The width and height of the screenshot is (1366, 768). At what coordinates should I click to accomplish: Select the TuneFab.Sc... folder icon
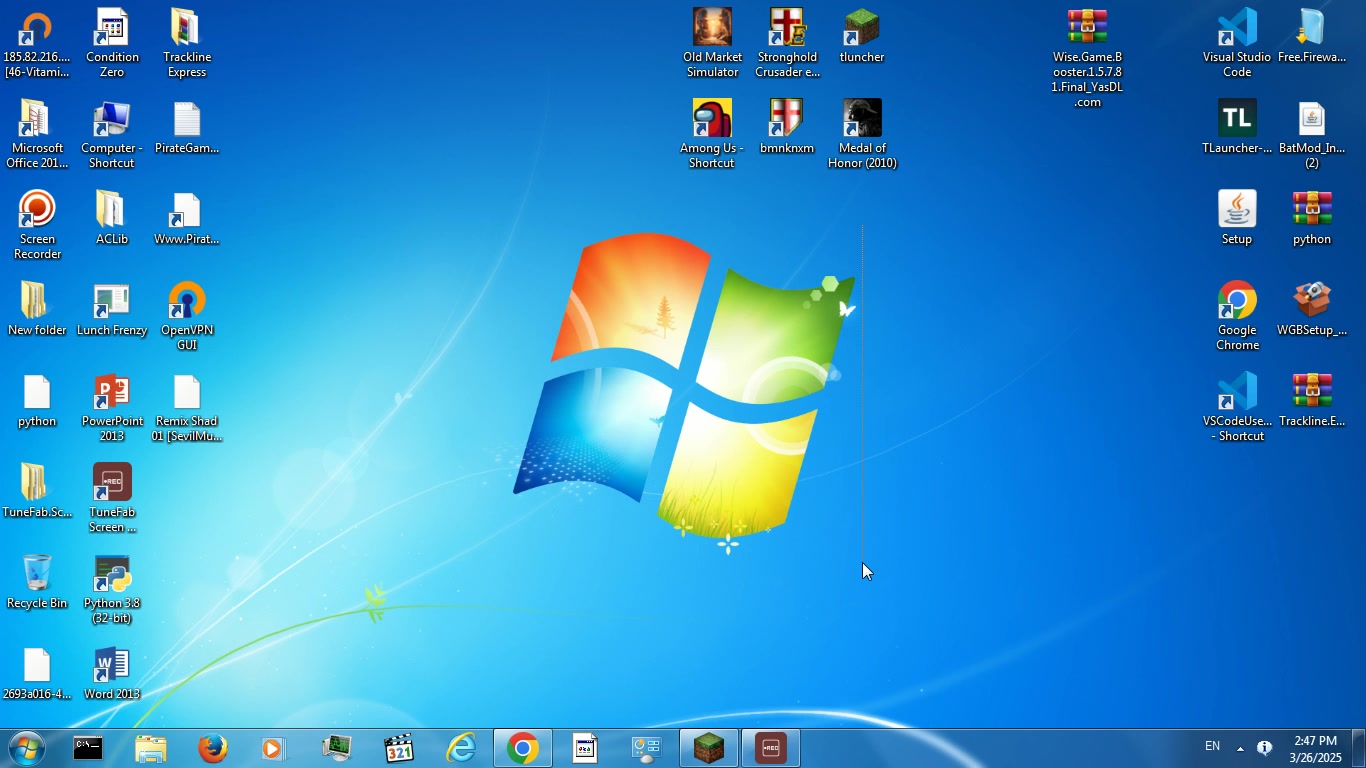pos(37,492)
